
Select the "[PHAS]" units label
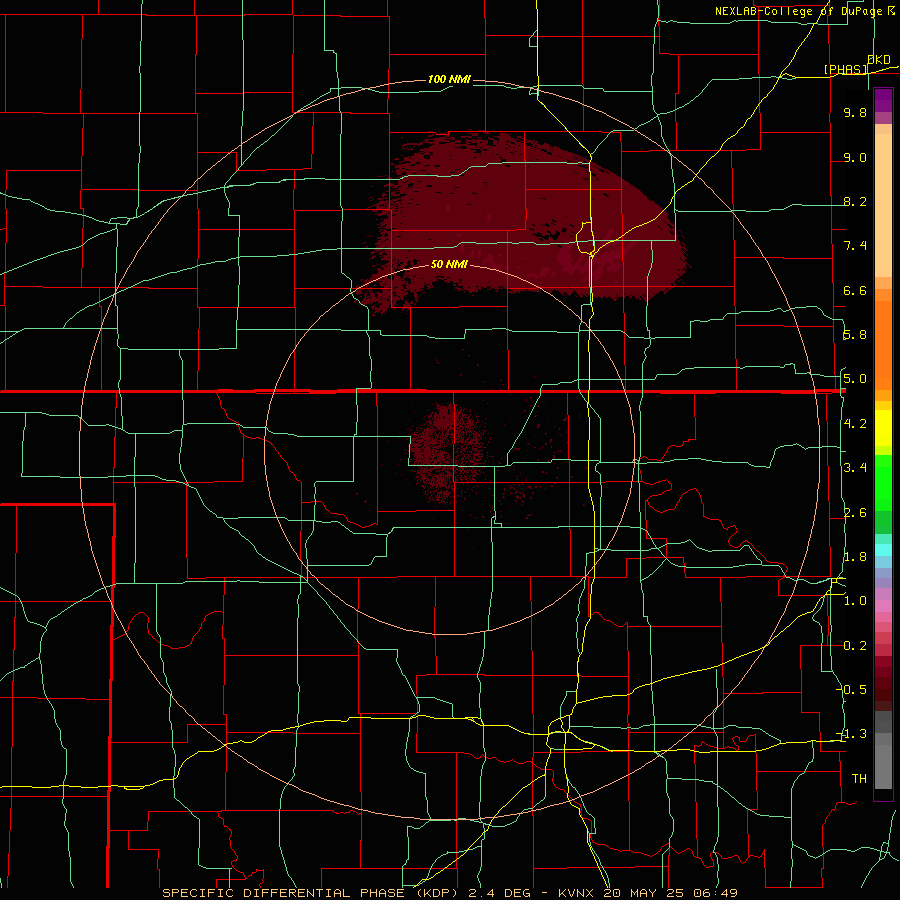(845, 69)
